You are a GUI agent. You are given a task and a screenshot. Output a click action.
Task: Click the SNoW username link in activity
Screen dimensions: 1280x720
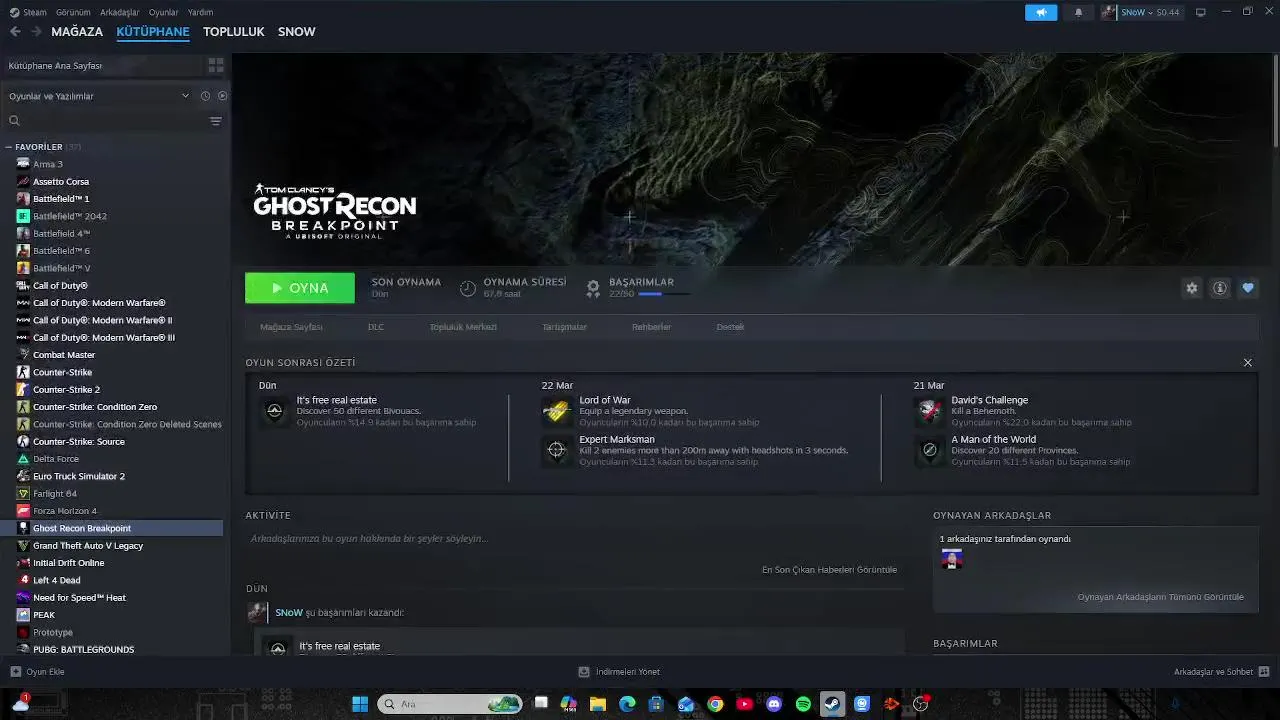tap(289, 612)
